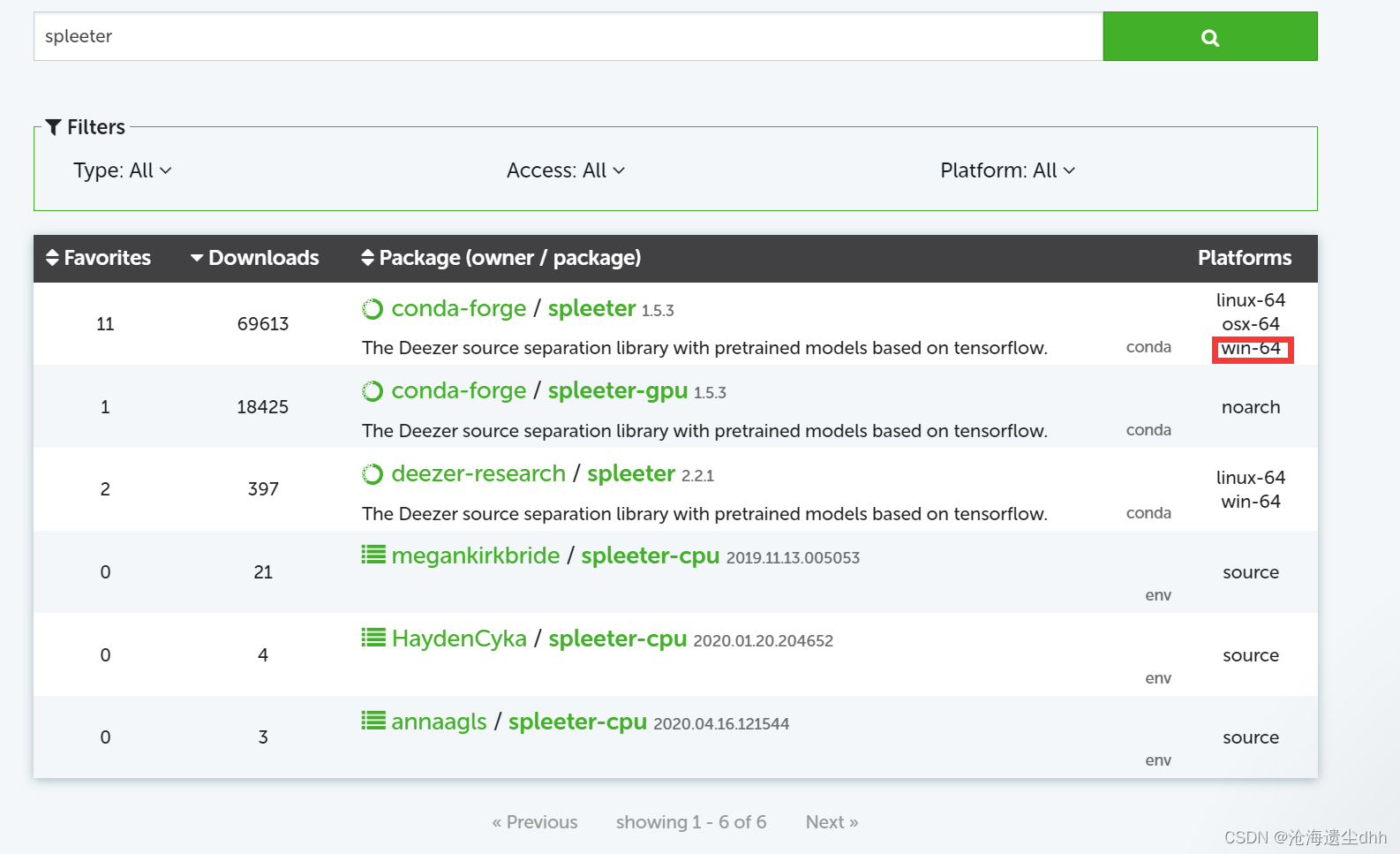The image size is (1400, 854).
Task: Expand the Platform: All filter dropdown
Action: point(1008,170)
